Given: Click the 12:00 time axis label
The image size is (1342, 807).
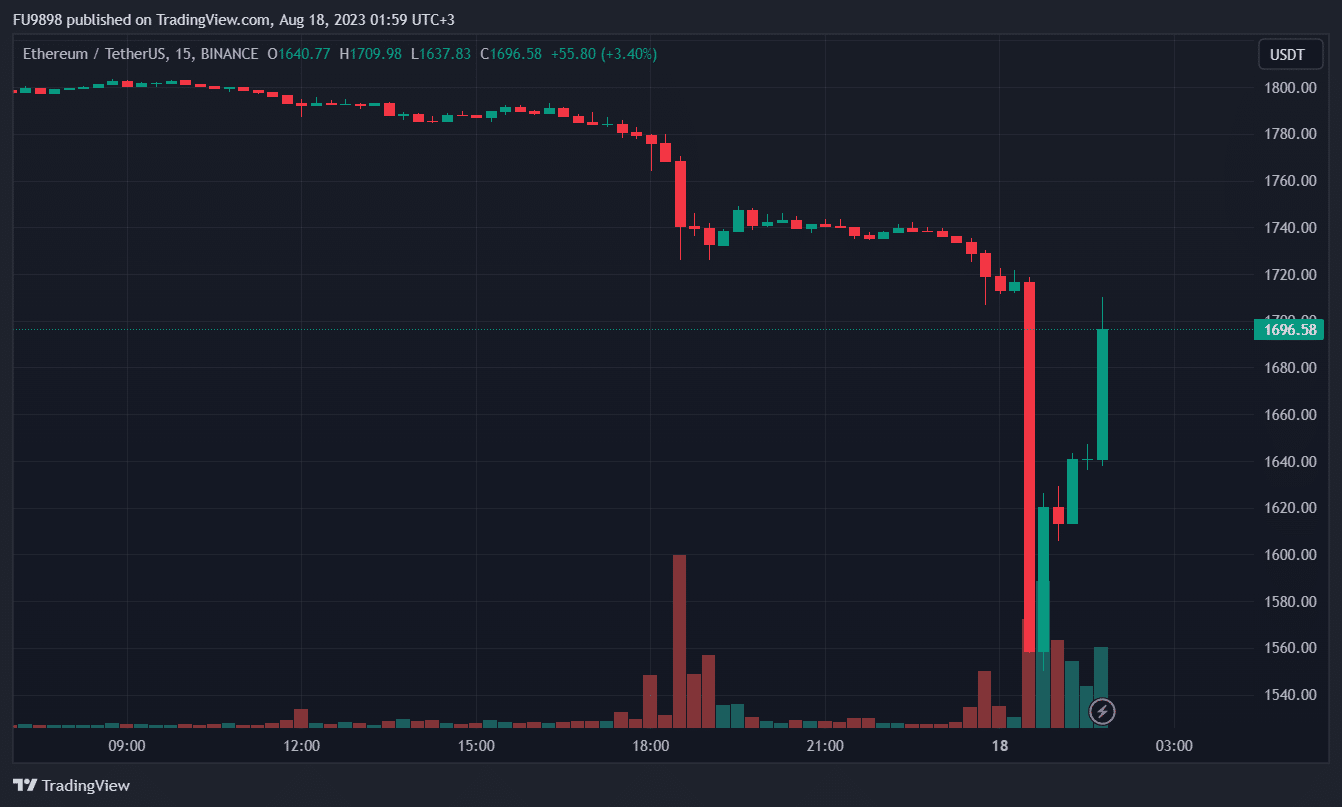Looking at the screenshot, I should pyautogui.click(x=301, y=746).
